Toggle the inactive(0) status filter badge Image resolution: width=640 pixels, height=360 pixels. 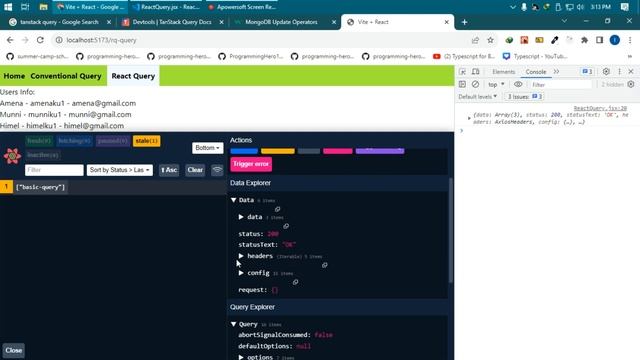coord(43,155)
